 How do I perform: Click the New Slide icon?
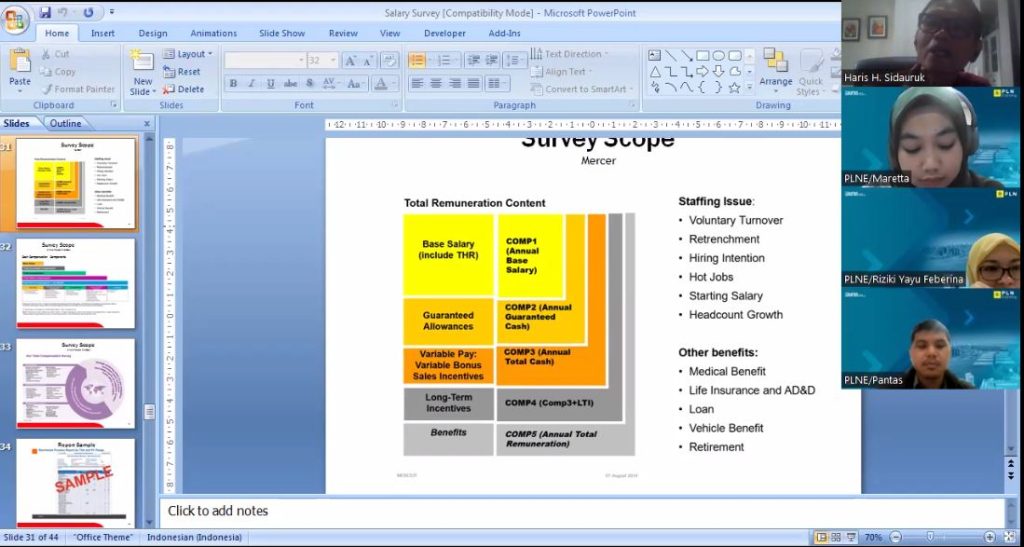coord(142,67)
